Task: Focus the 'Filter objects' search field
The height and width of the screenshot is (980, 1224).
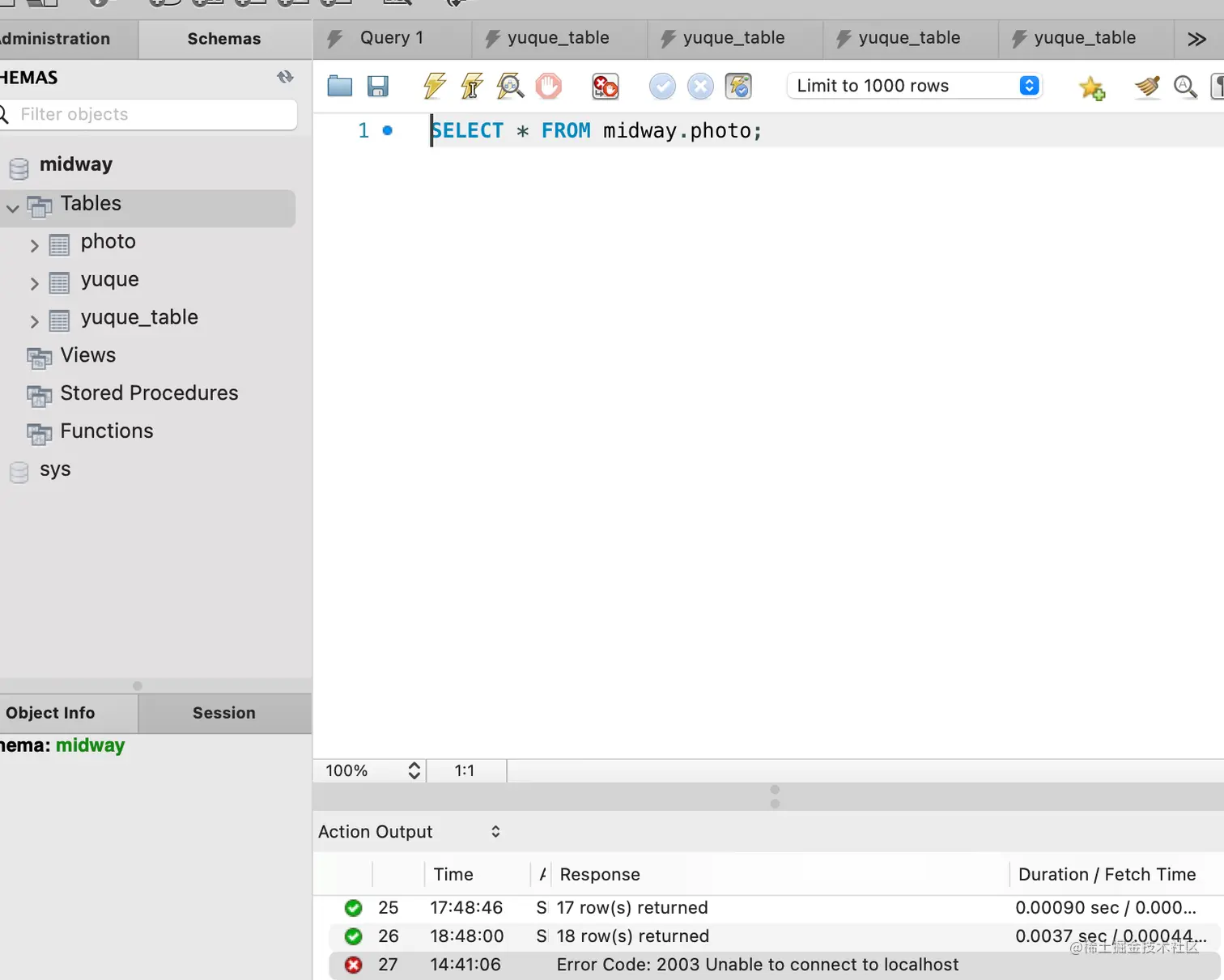Action: click(149, 114)
